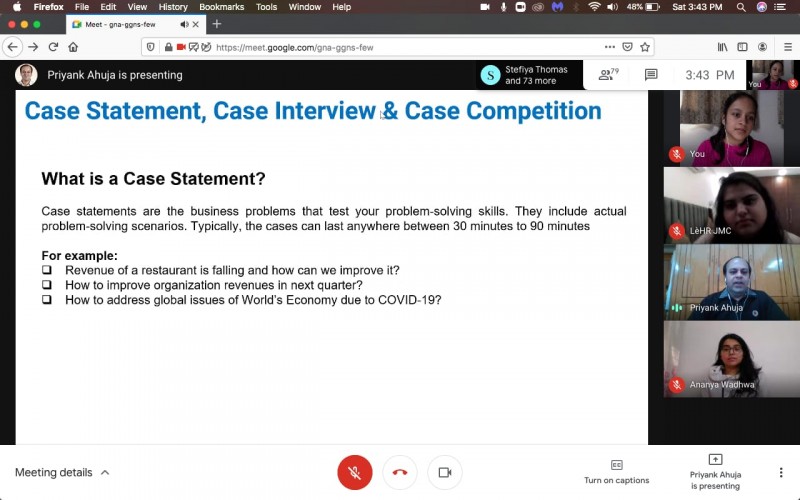Click presenter avatar beside Priyank Ahuja is presenting
Viewport: 800px width, 500px height.
(x=26, y=75)
